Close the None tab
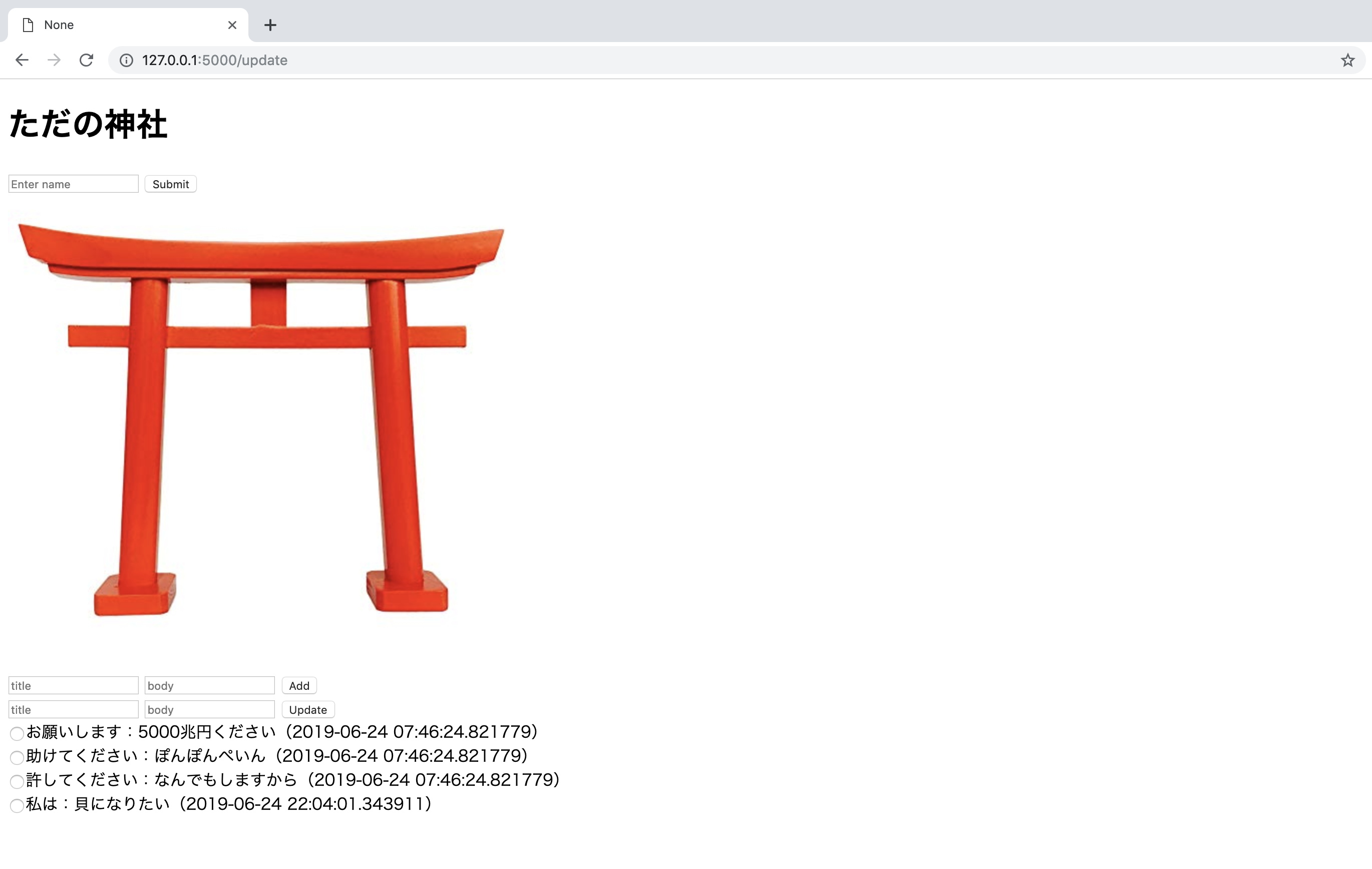This screenshot has height=869, width=1372. tap(232, 25)
